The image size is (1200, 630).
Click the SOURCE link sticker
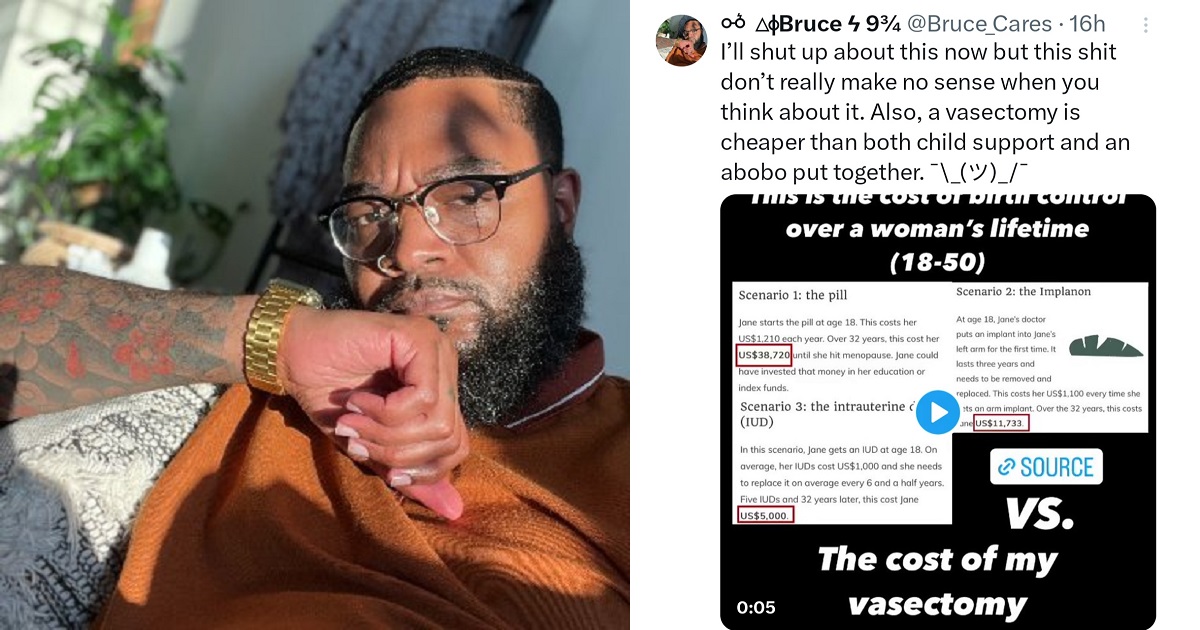[1046, 467]
